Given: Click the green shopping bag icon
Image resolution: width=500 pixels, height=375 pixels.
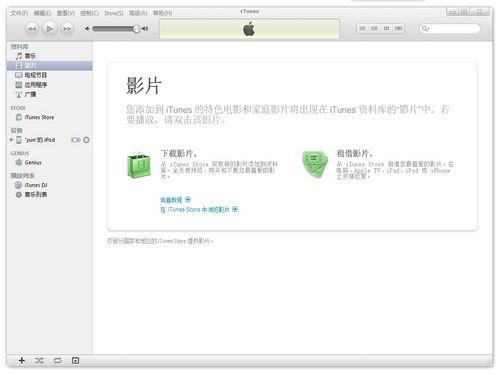Looking at the screenshot, I should [x=139, y=165].
